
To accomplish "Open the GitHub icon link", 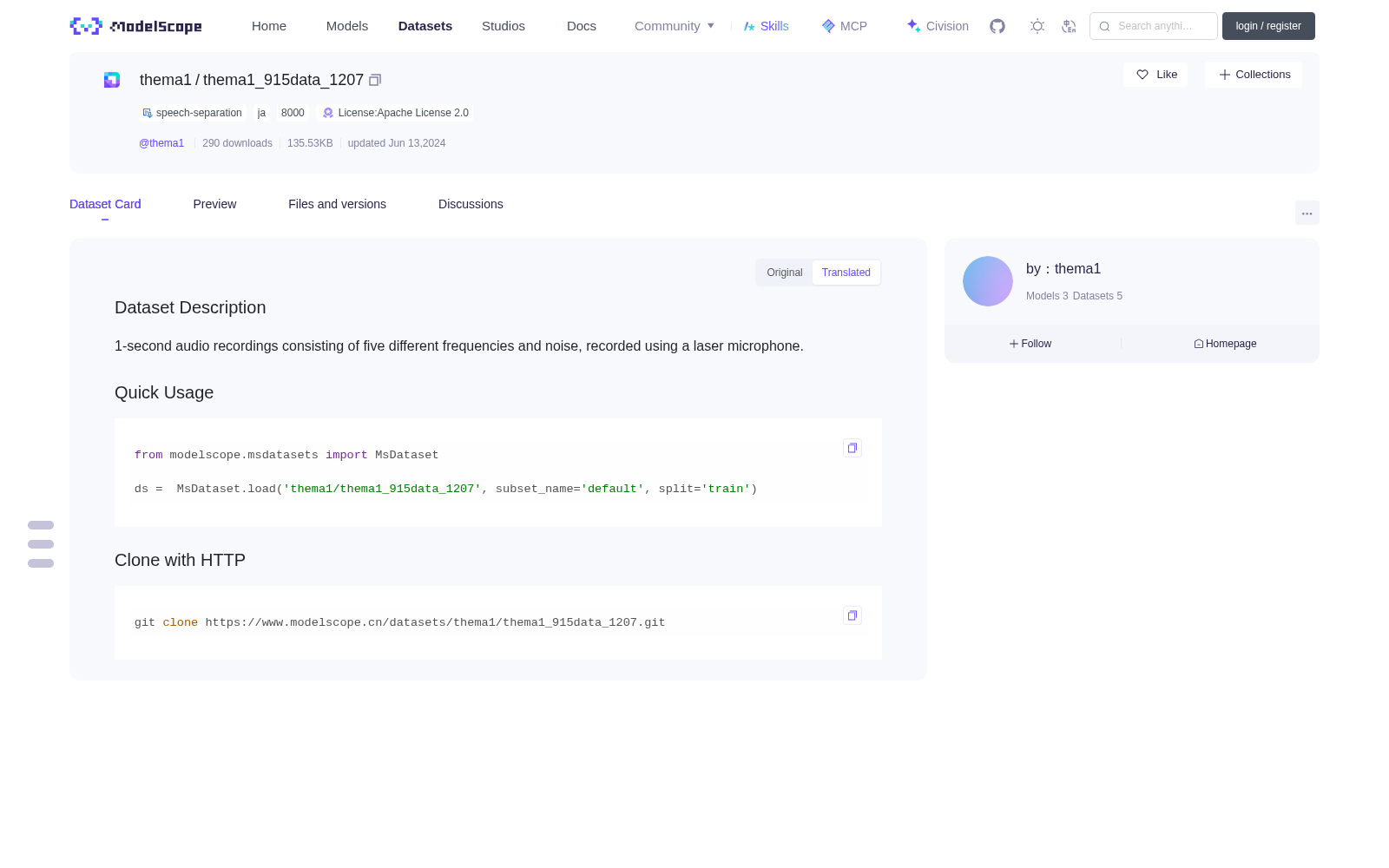I will (997, 26).
